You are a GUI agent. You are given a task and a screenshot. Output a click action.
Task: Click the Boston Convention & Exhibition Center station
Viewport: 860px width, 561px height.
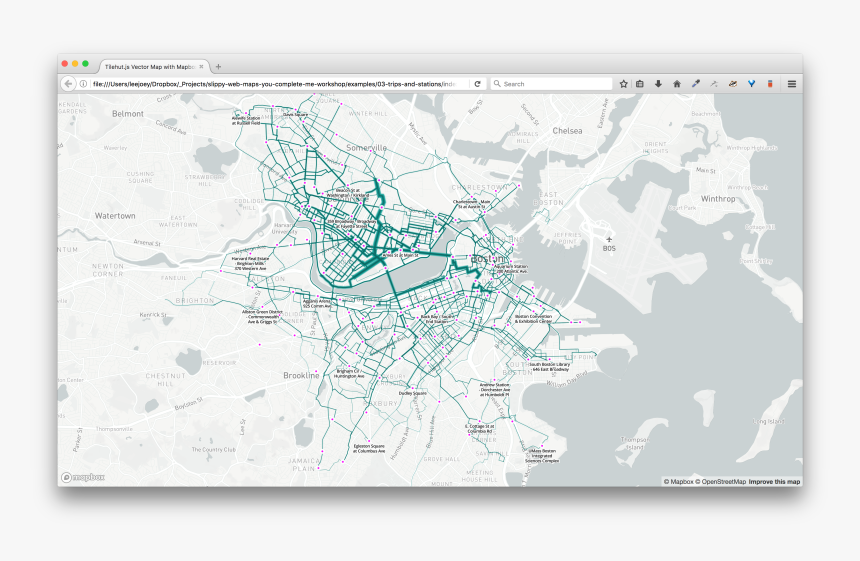click(x=533, y=319)
